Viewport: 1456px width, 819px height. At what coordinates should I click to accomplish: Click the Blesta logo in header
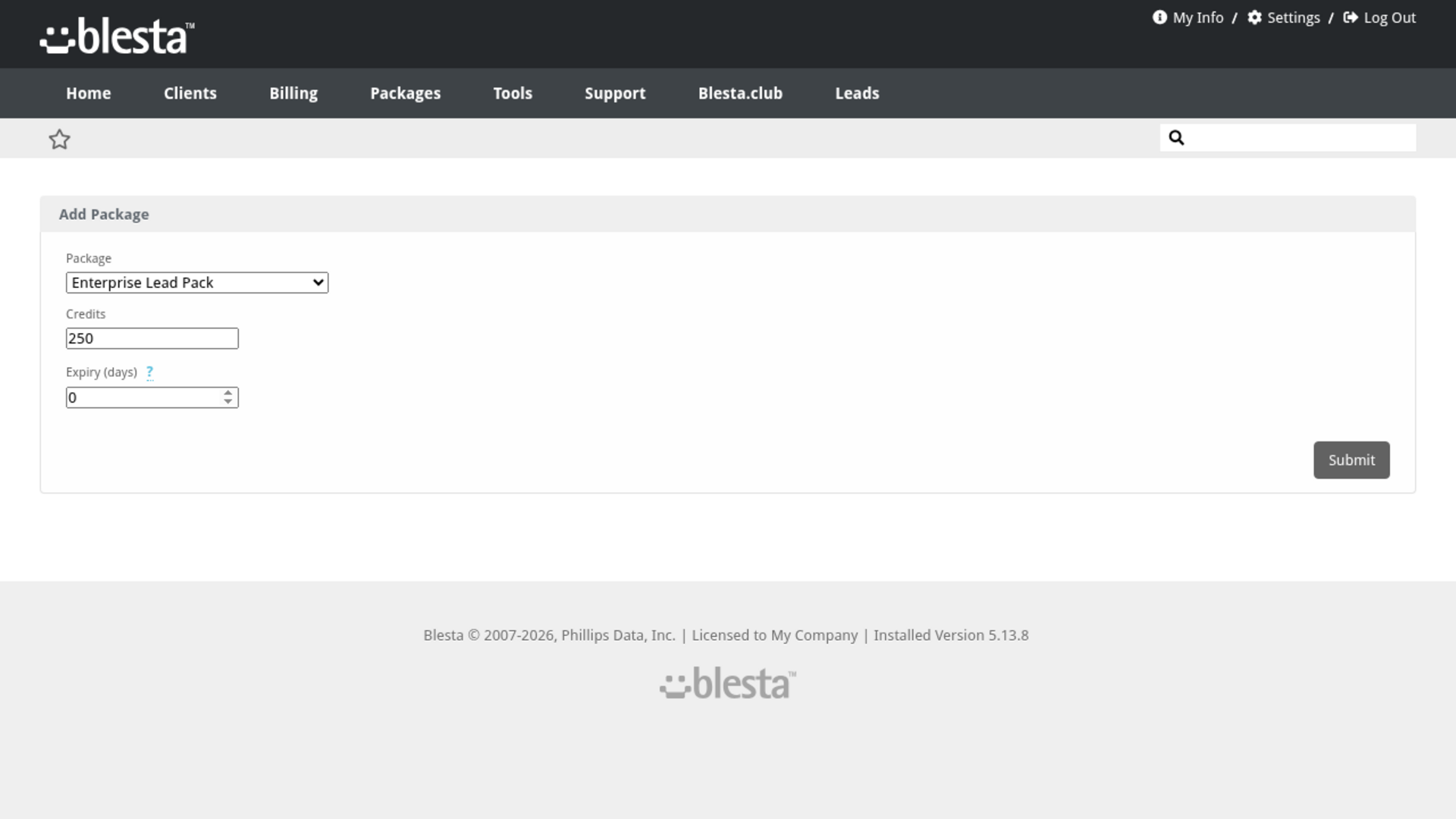coord(117,36)
